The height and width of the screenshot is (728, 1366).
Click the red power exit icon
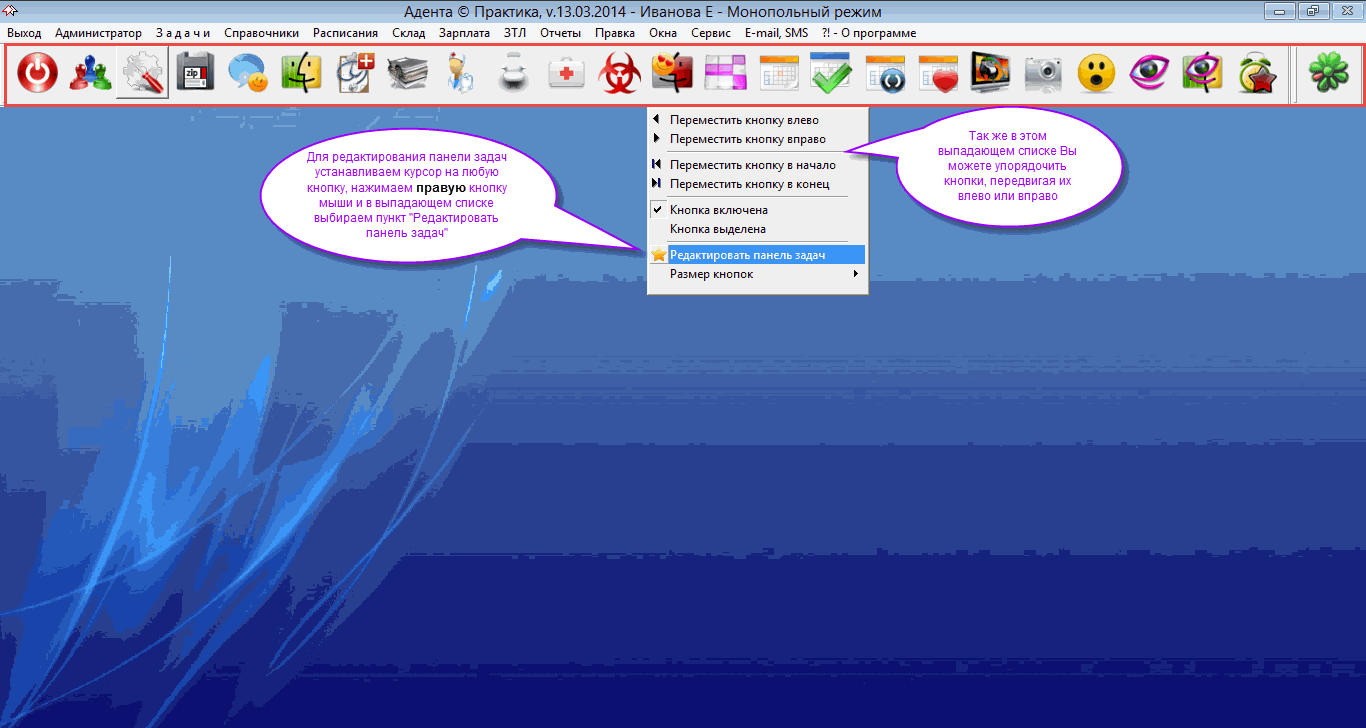coord(36,73)
